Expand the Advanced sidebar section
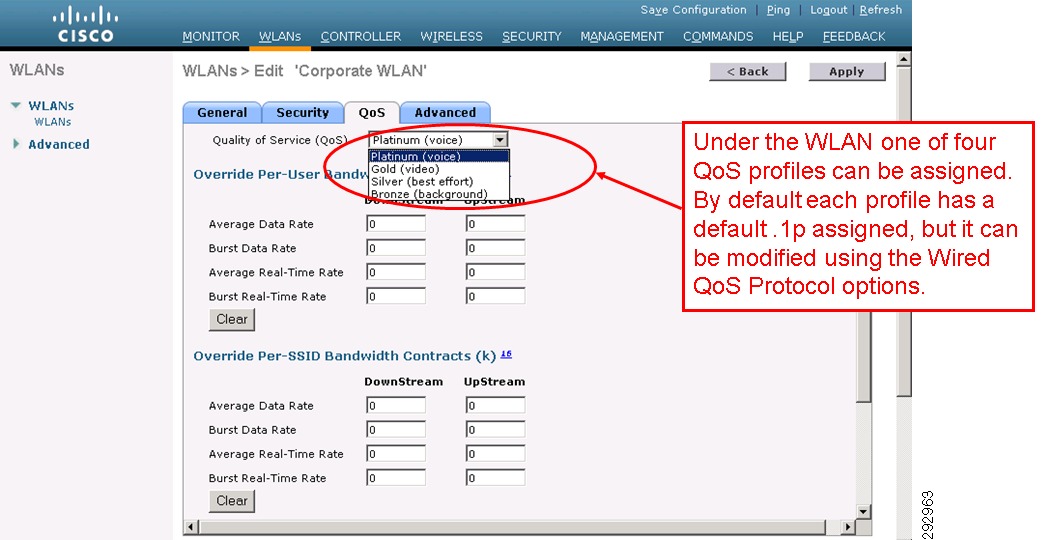 16,143
